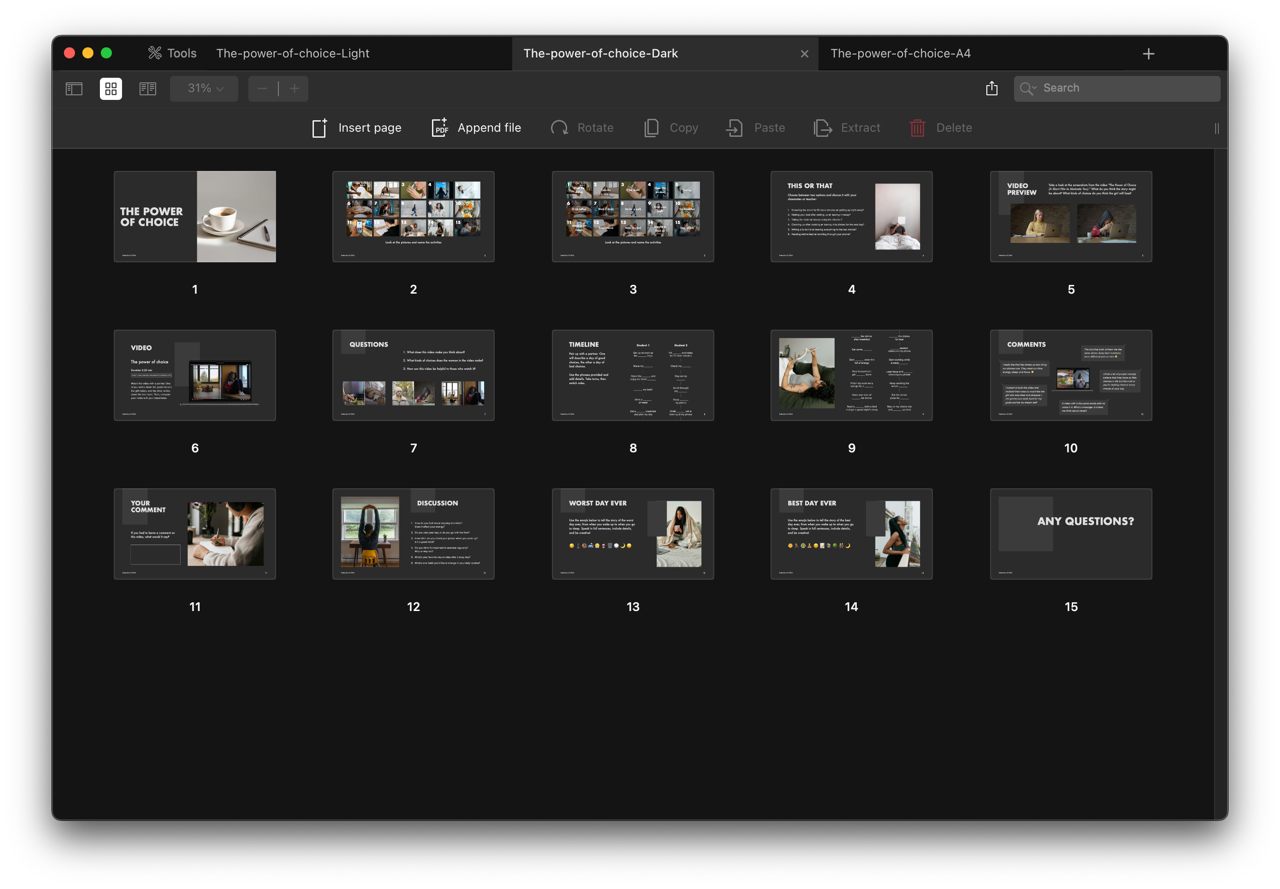Show the sidebar panel view icon
The height and width of the screenshot is (889, 1280).
74,88
